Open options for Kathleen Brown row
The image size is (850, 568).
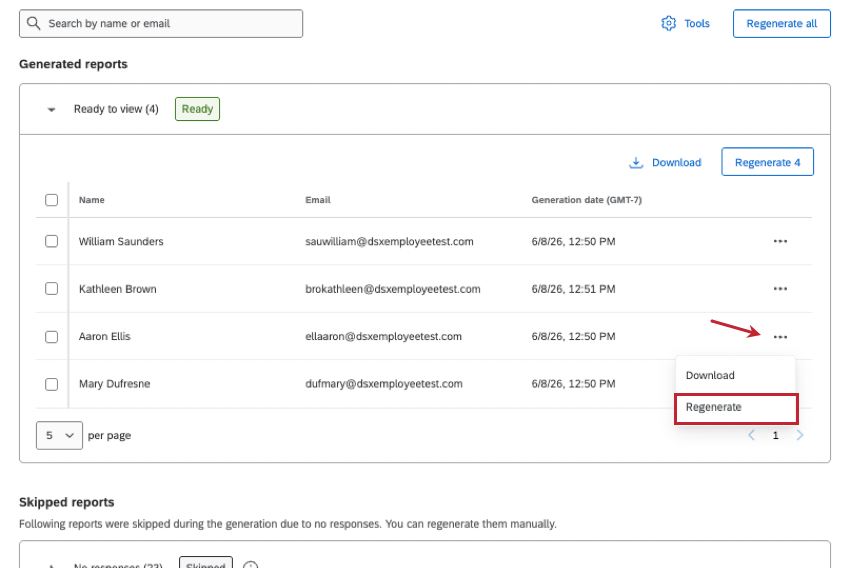pyautogui.click(x=780, y=289)
